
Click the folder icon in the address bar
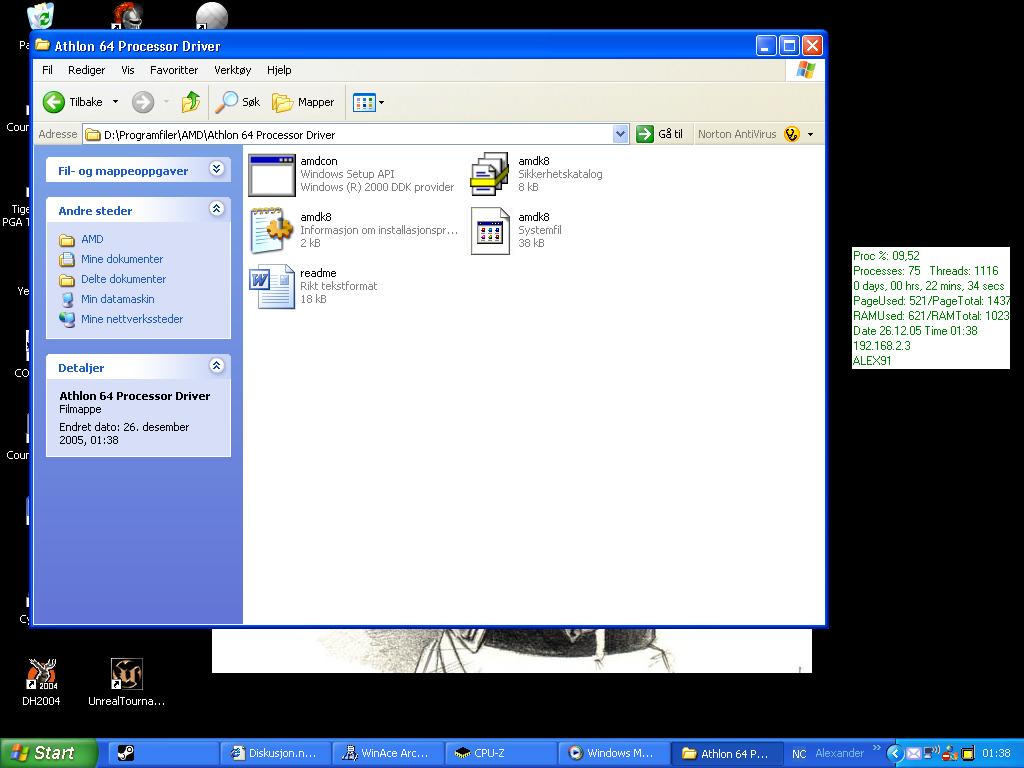point(93,135)
